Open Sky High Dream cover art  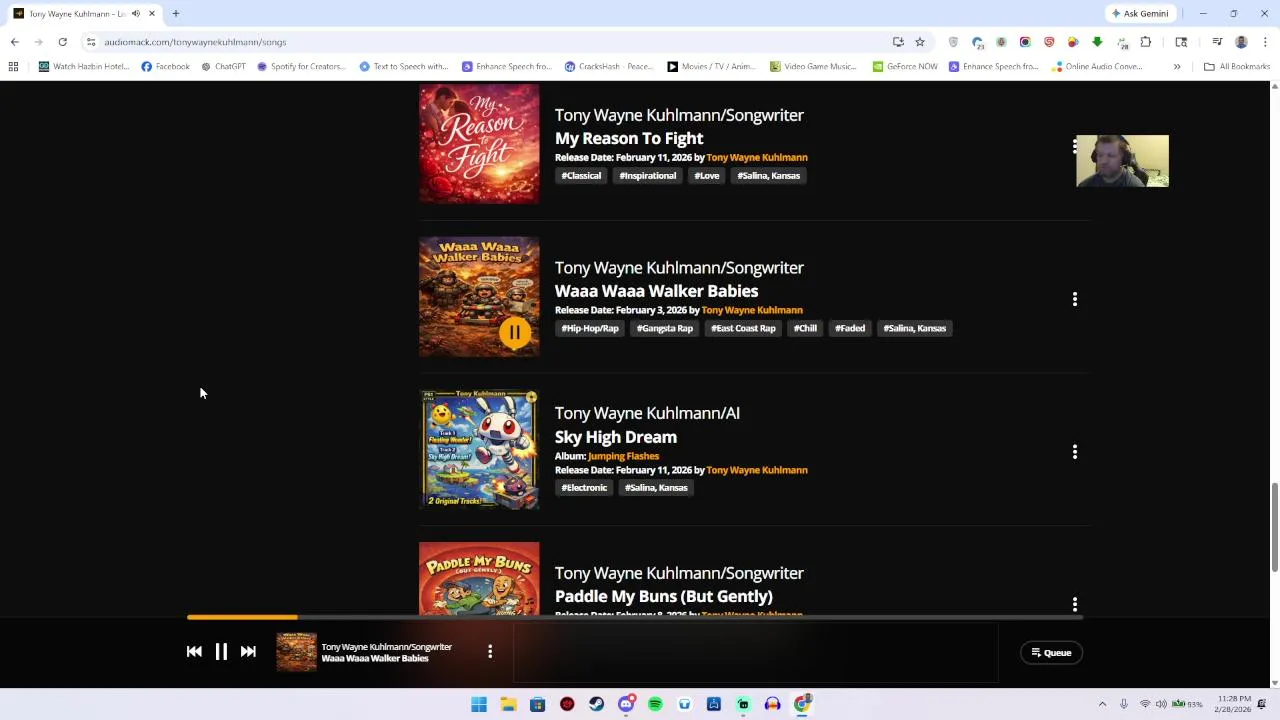(479, 449)
